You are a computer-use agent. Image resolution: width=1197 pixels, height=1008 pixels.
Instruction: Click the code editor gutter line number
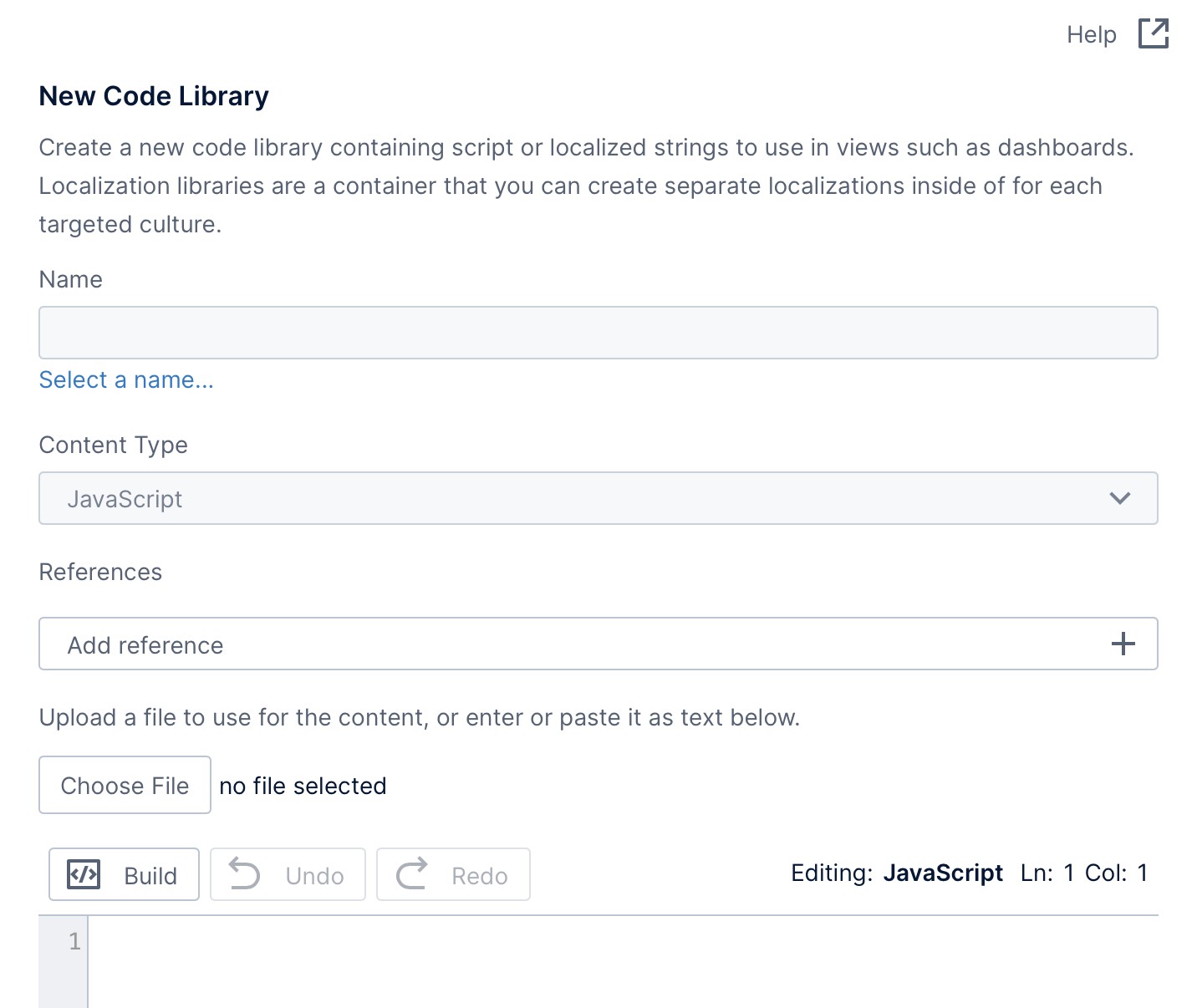click(x=74, y=941)
